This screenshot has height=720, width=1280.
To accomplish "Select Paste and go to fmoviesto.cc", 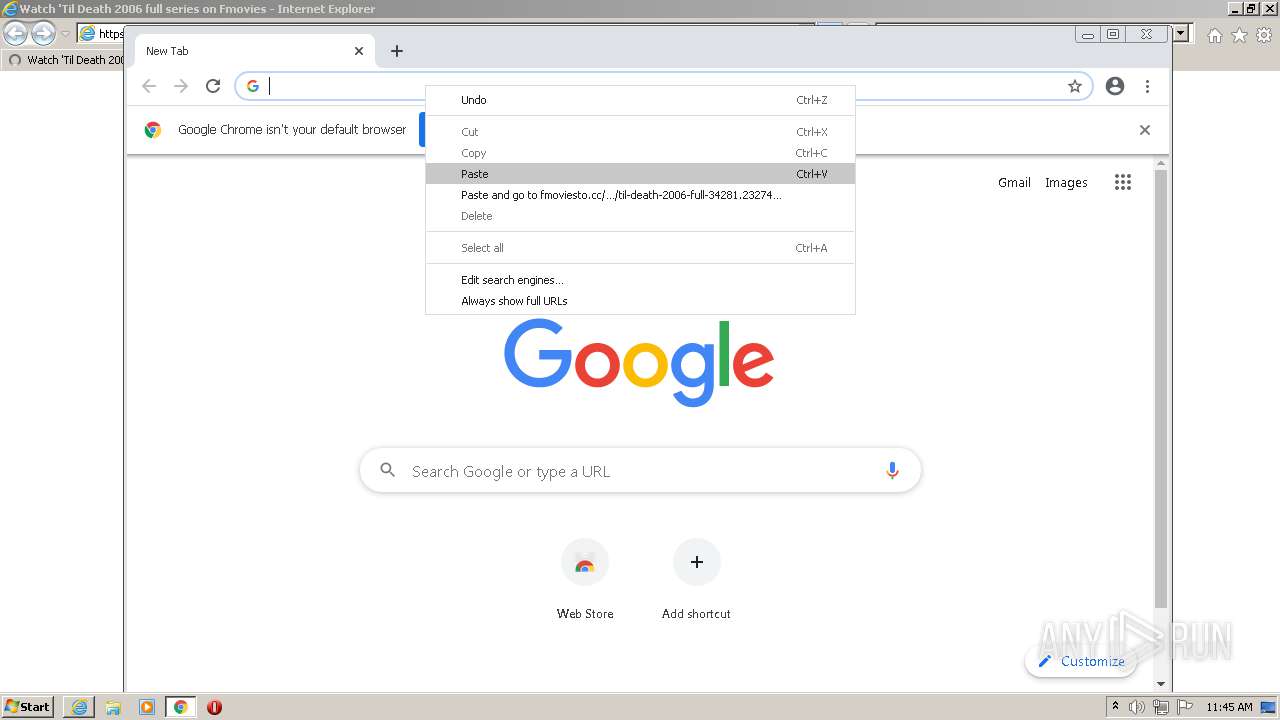I will point(640,195).
